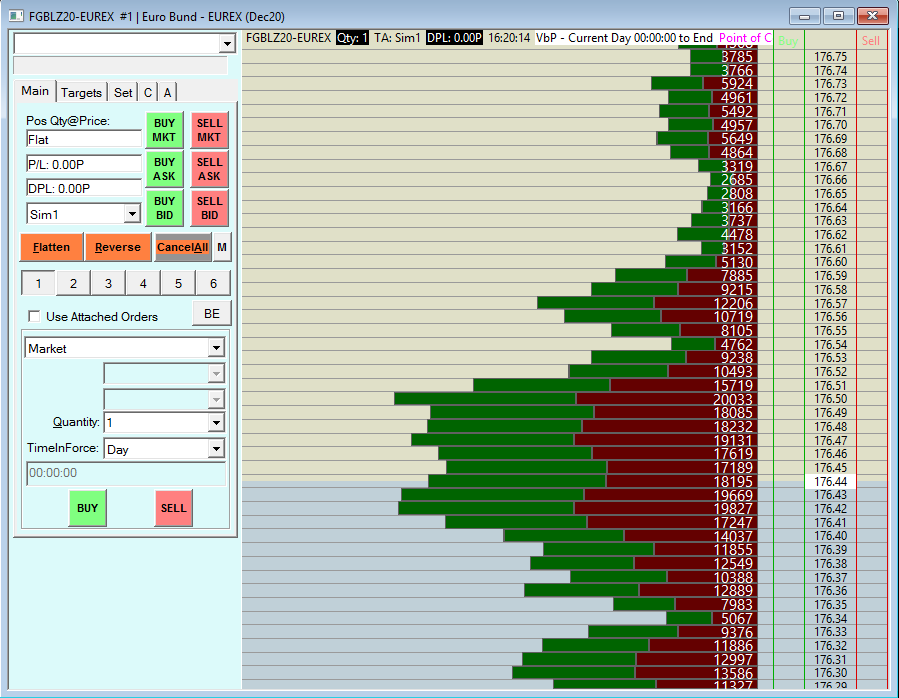Open the A tab
The height and width of the screenshot is (698, 899).
pos(167,92)
